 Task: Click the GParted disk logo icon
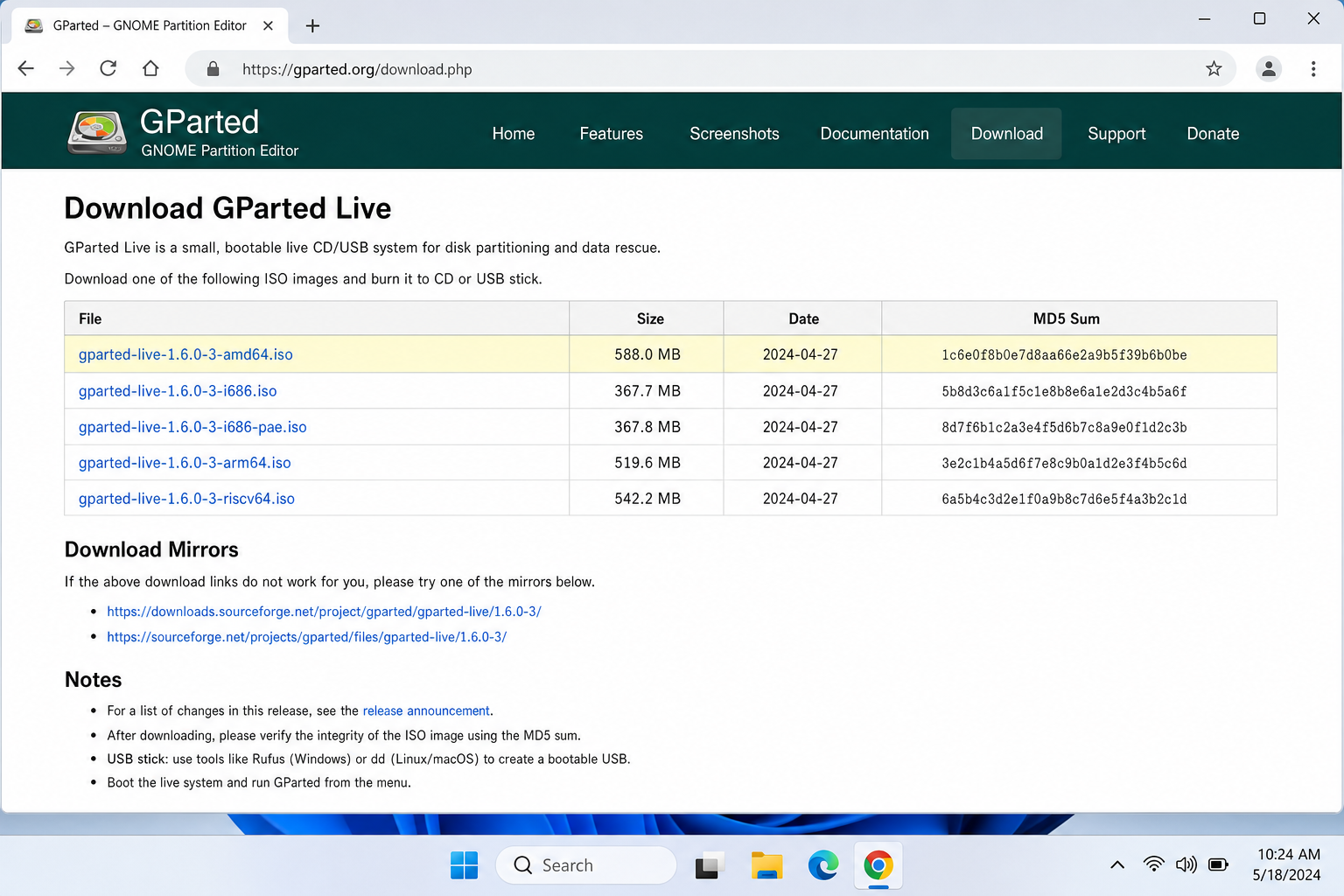[x=97, y=133]
